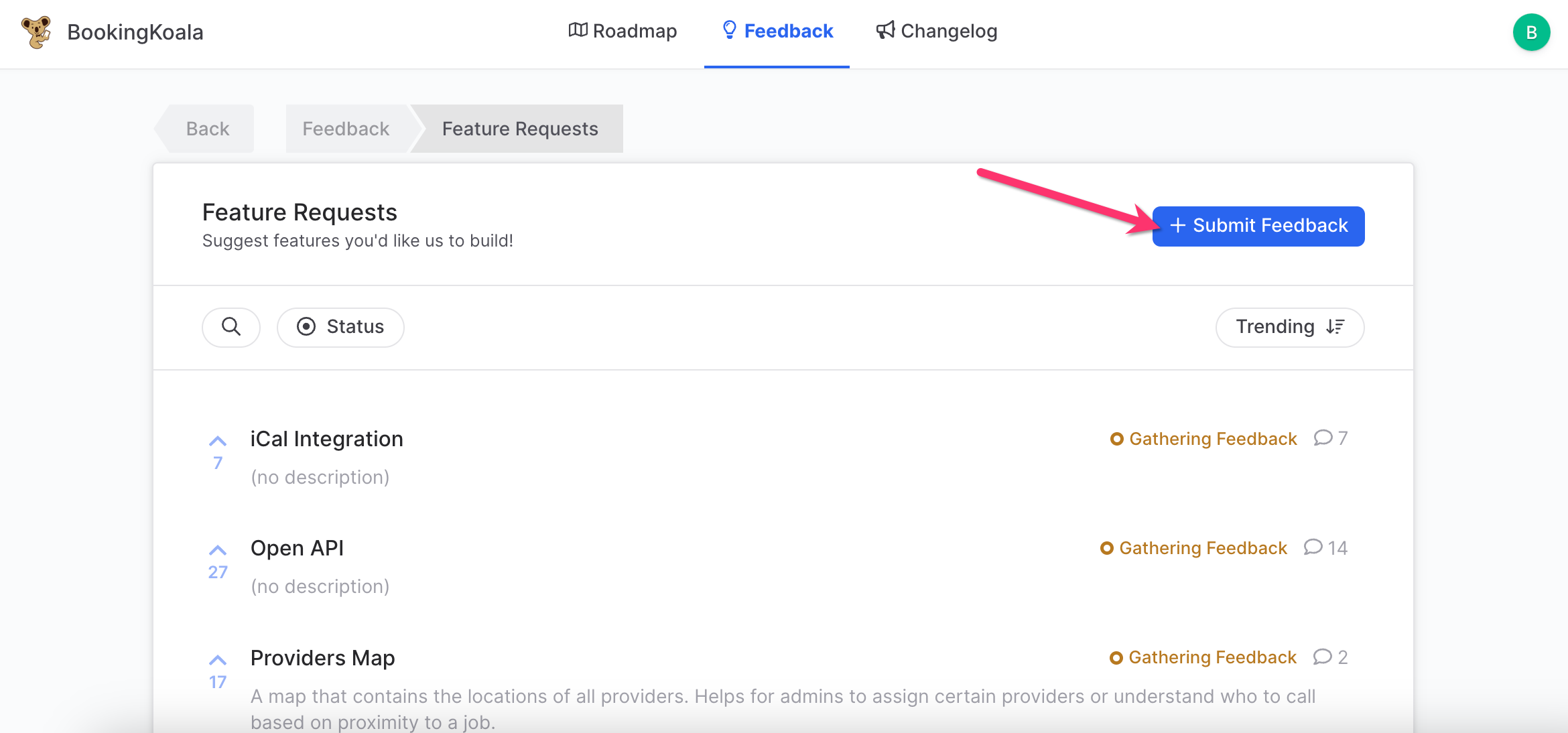The width and height of the screenshot is (1568, 733).
Task: Expand the Trending sort dropdown
Action: pyautogui.click(x=1289, y=327)
